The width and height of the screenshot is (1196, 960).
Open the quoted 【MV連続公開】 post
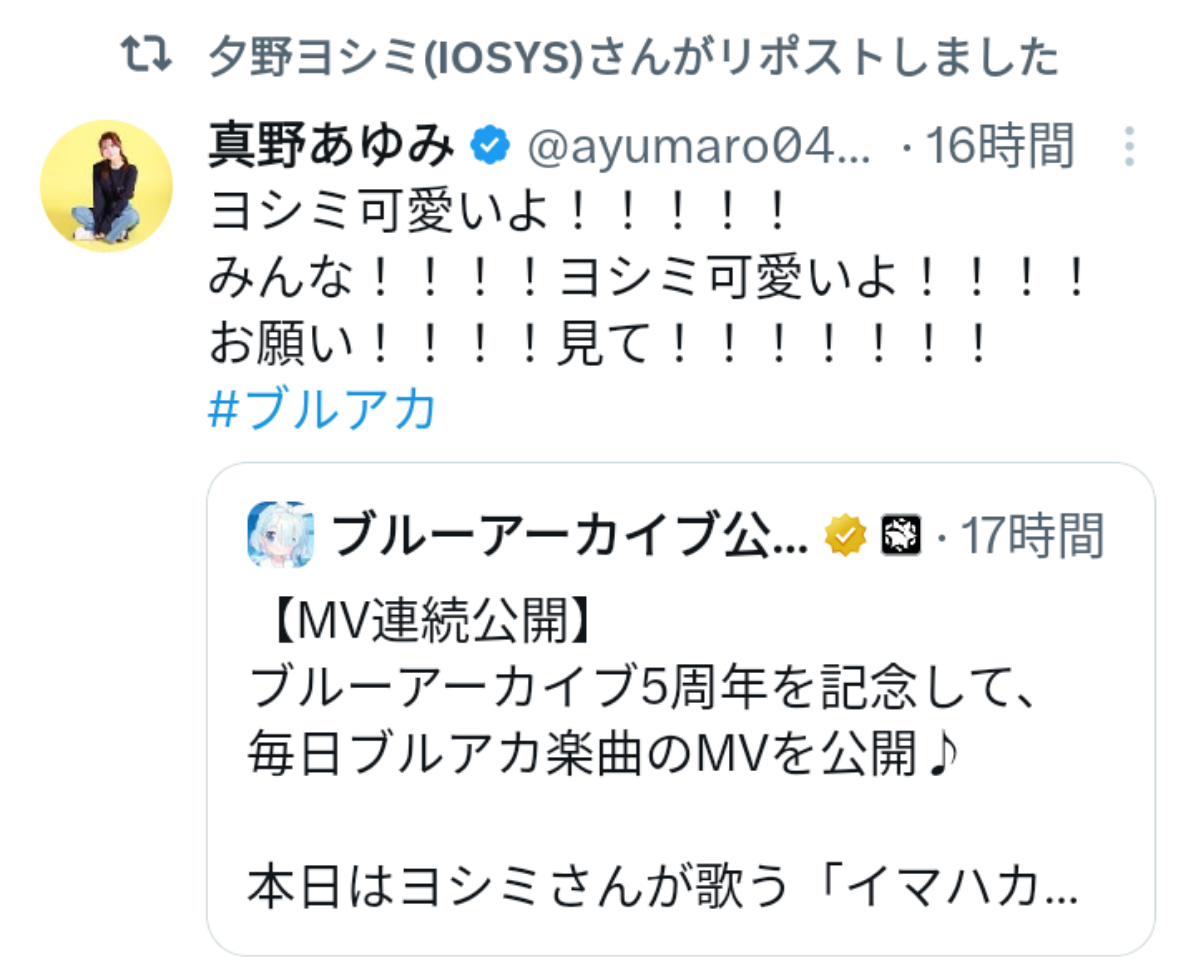(680, 709)
